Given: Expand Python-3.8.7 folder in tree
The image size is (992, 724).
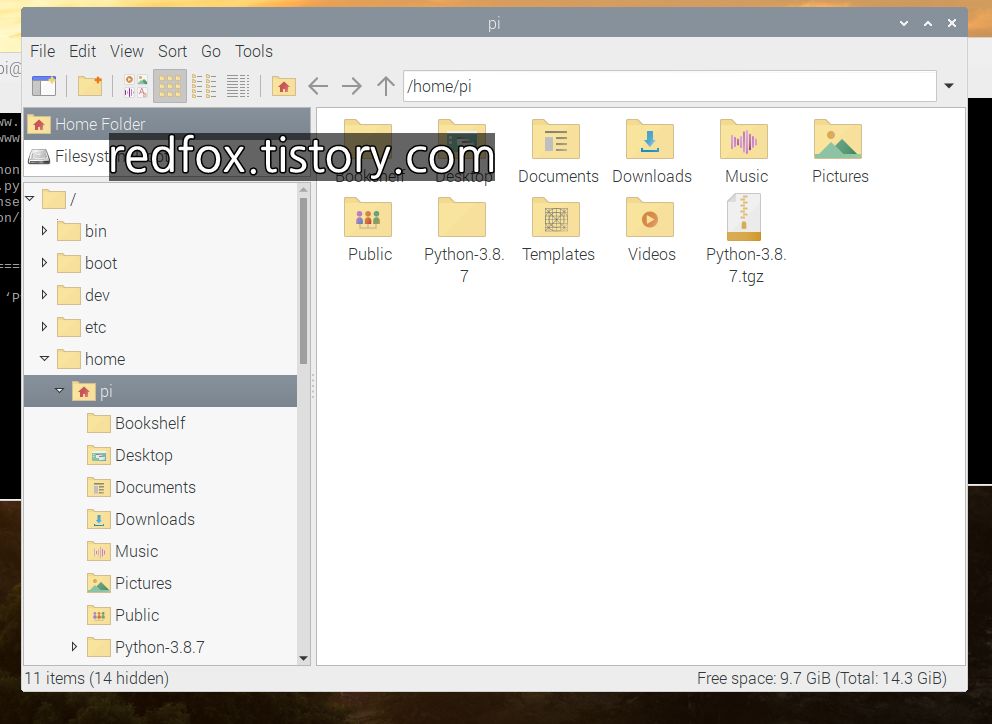Looking at the screenshot, I should tap(74, 647).
